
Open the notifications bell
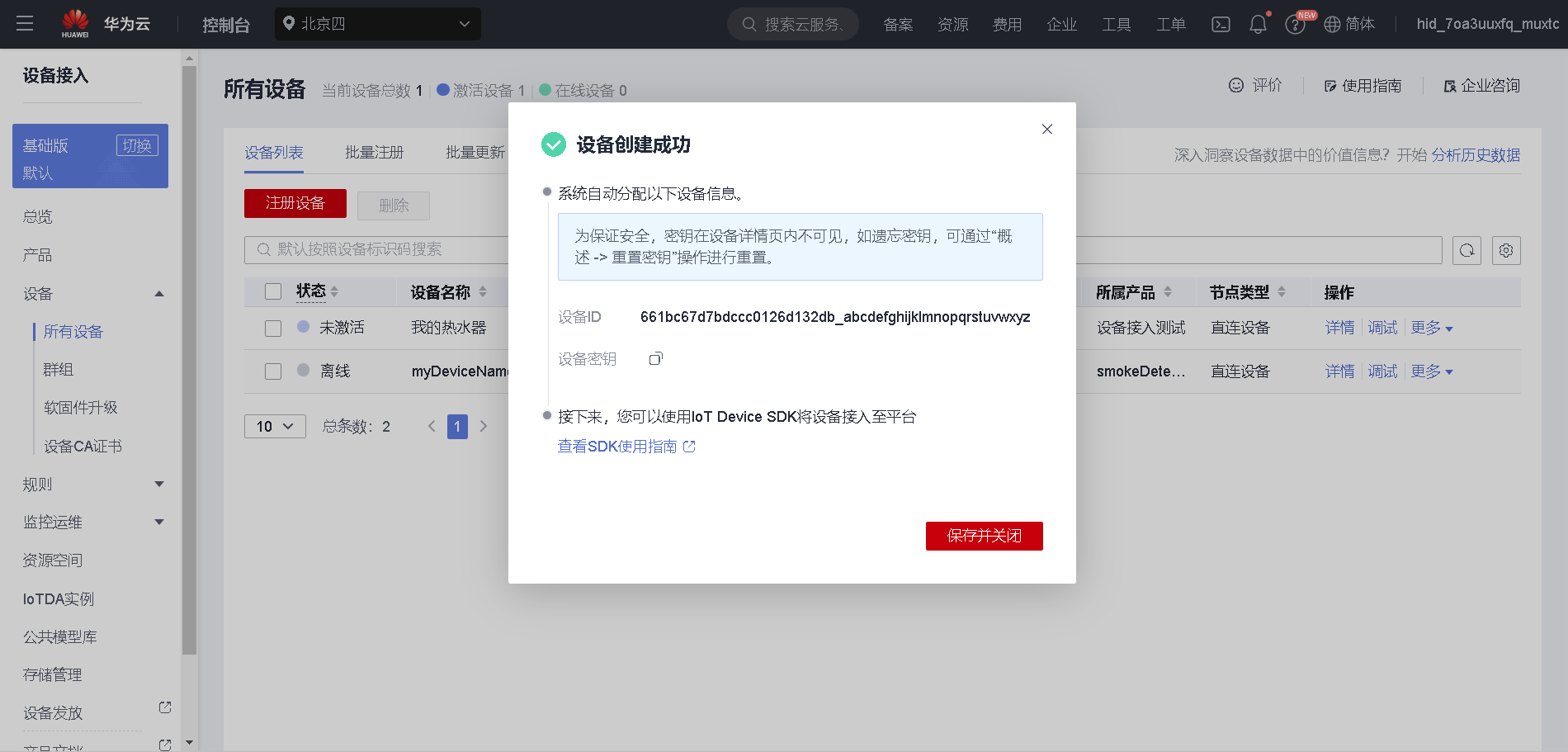point(1258,25)
